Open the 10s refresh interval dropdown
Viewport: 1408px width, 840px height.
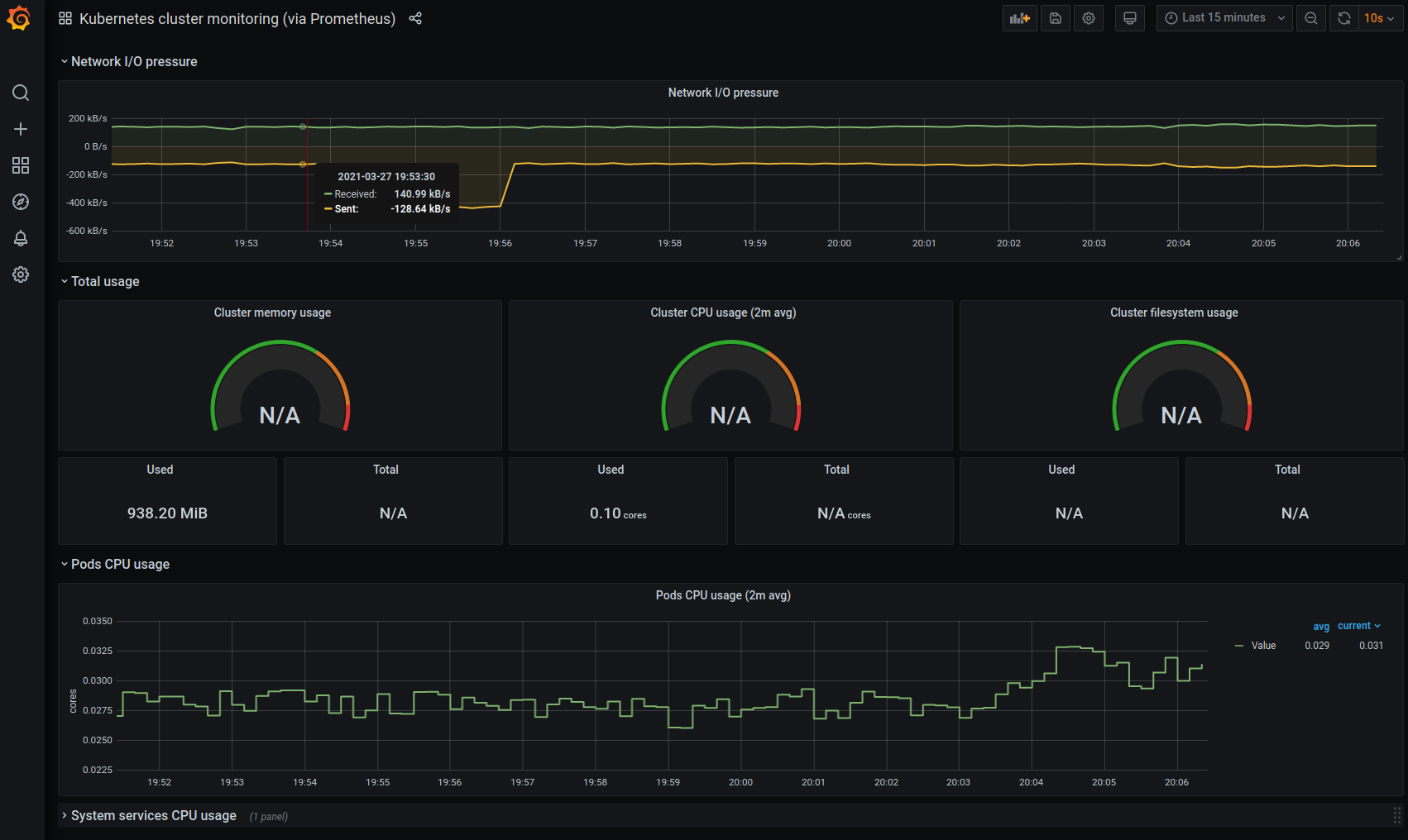click(x=1380, y=18)
